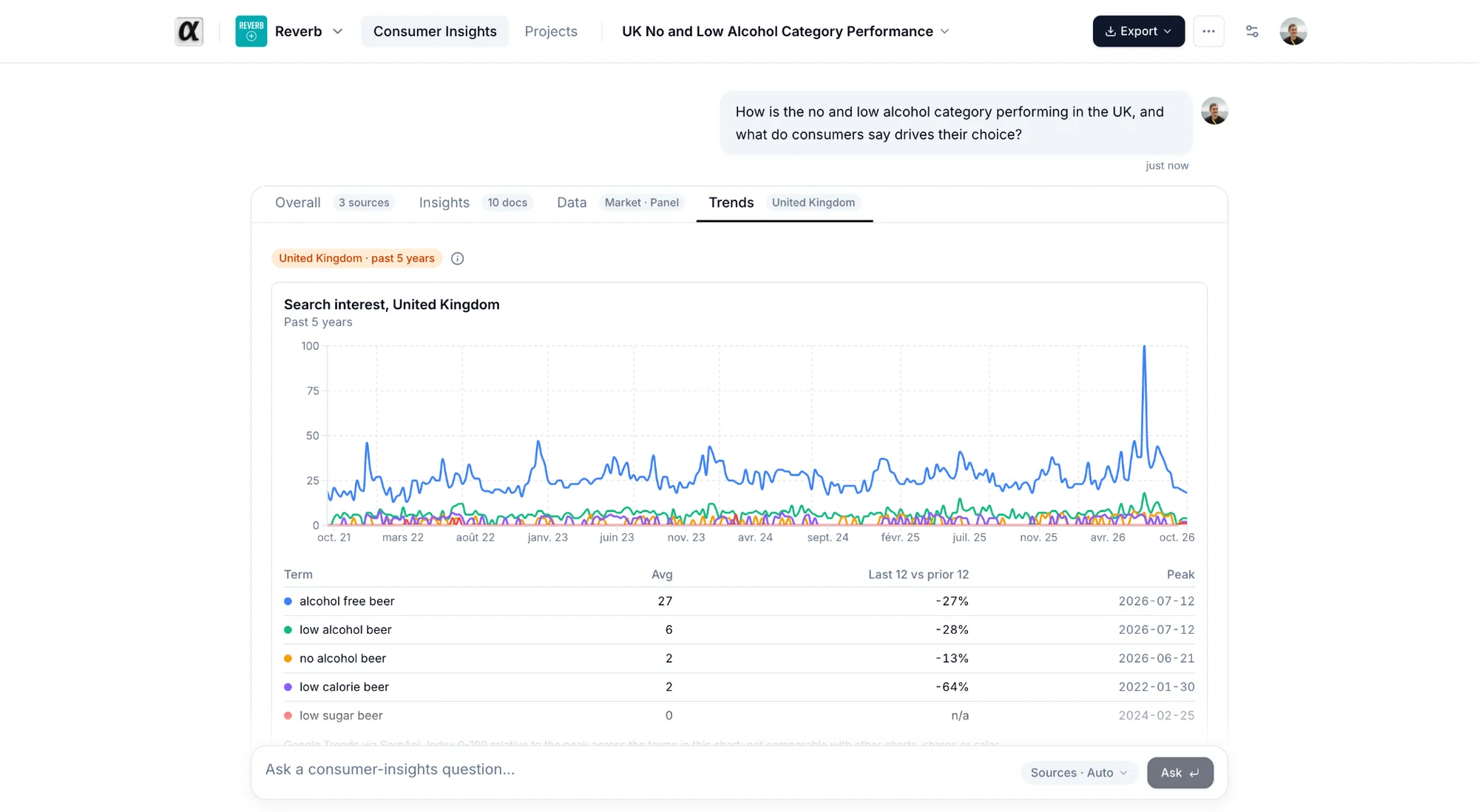Open the three-dots more options menu
Viewport: 1479px width, 812px height.
pos(1208,31)
